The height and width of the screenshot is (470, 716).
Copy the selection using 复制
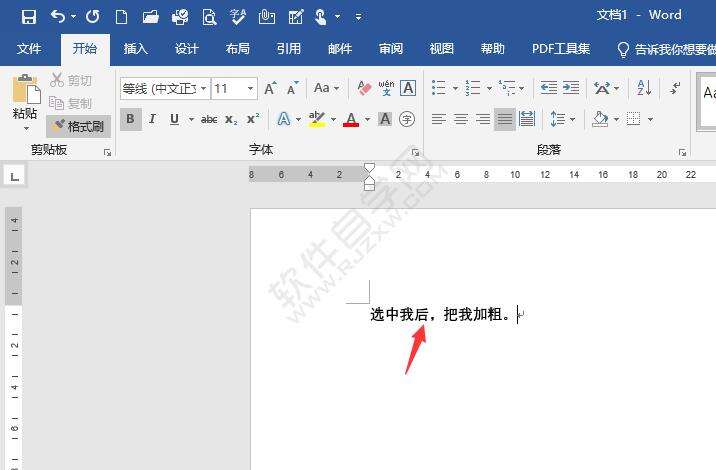pos(71,103)
